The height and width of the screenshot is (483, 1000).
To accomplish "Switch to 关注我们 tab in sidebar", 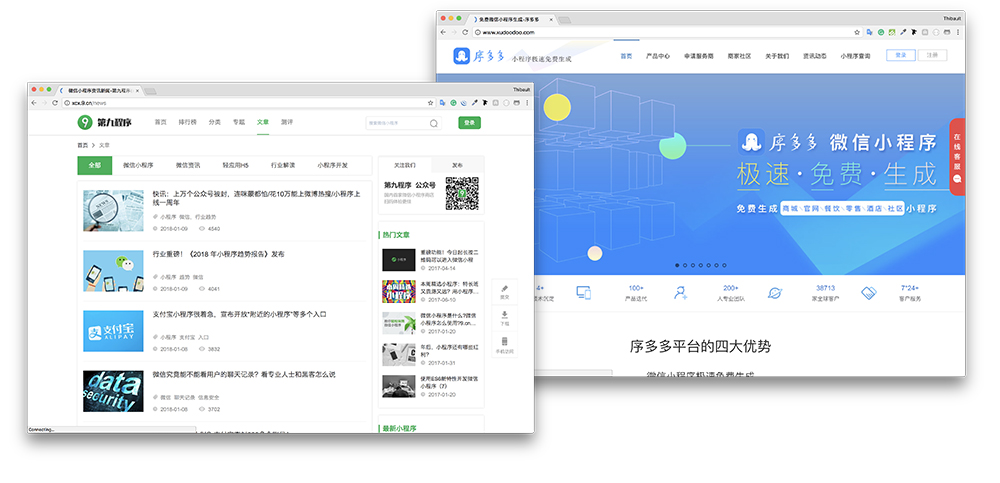I will pos(405,165).
